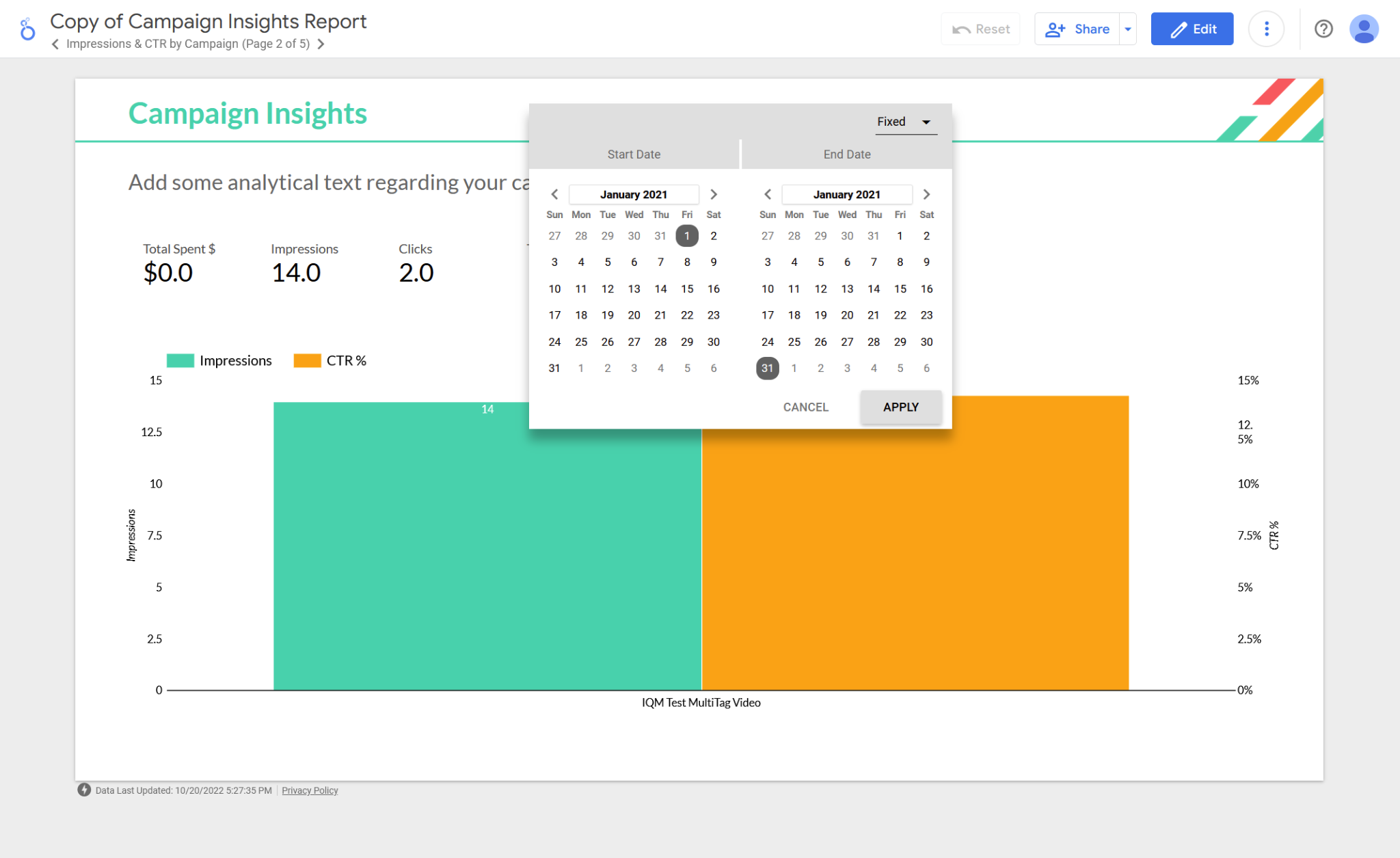The width and height of the screenshot is (1400, 858).
Task: Go to previous month in Start Date calendar
Action: click(554, 194)
